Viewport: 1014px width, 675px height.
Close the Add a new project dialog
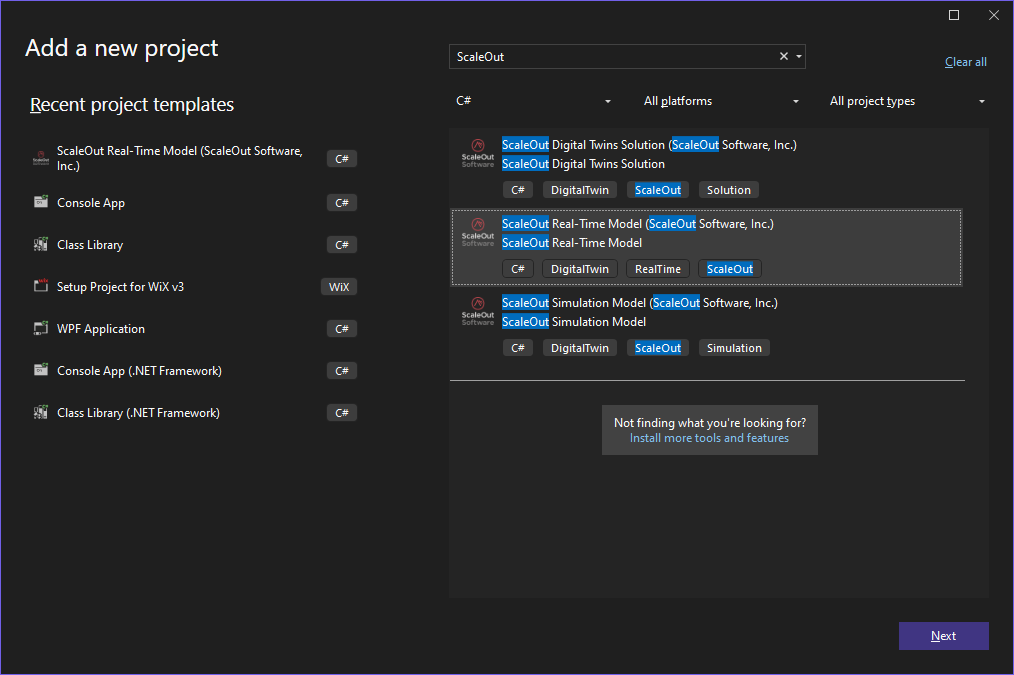coord(994,15)
